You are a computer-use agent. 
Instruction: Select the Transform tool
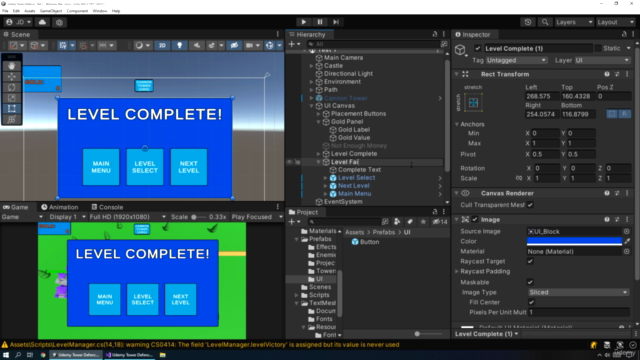[x=11, y=119]
